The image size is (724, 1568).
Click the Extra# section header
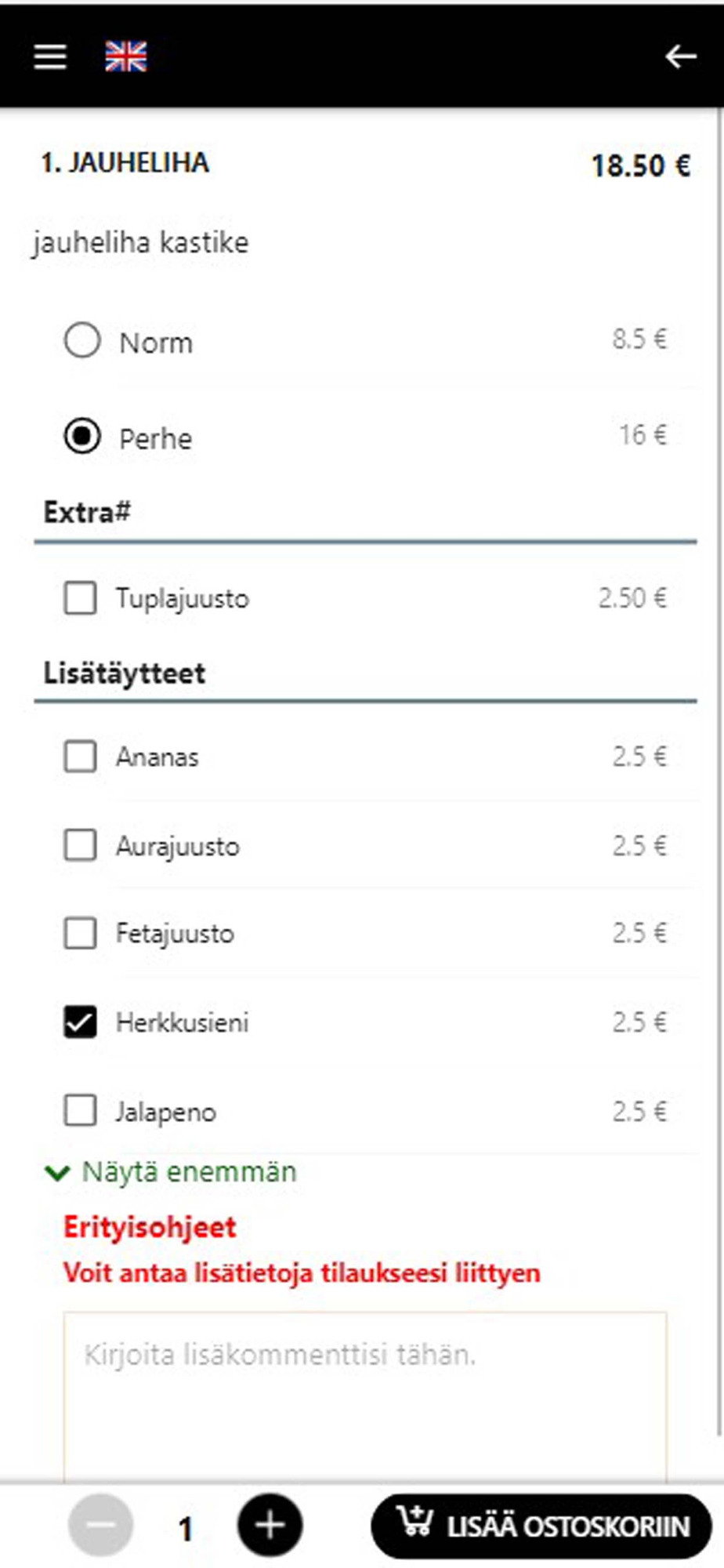click(87, 513)
